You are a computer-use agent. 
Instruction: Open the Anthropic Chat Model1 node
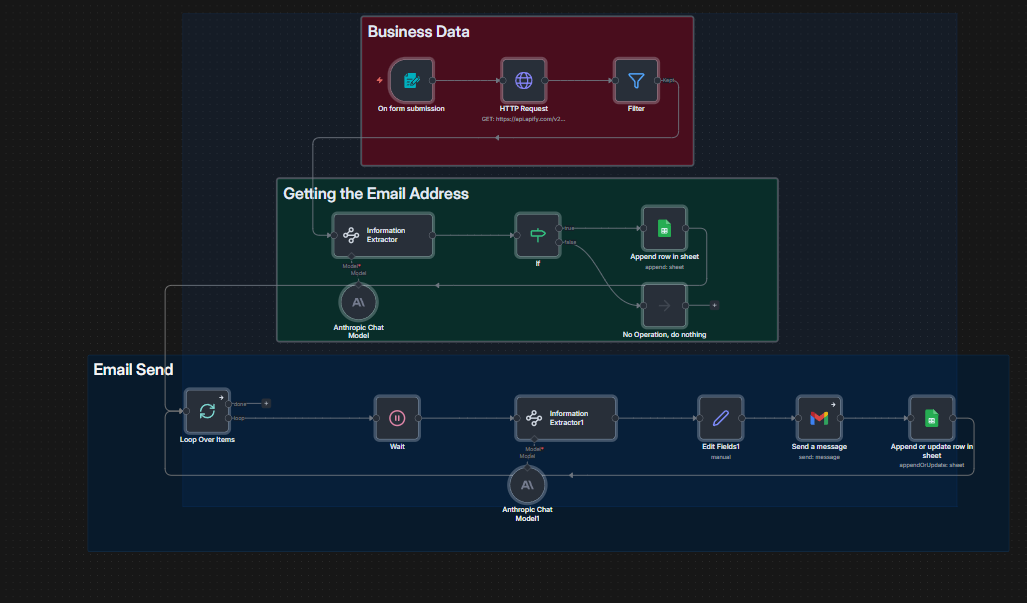click(527, 485)
